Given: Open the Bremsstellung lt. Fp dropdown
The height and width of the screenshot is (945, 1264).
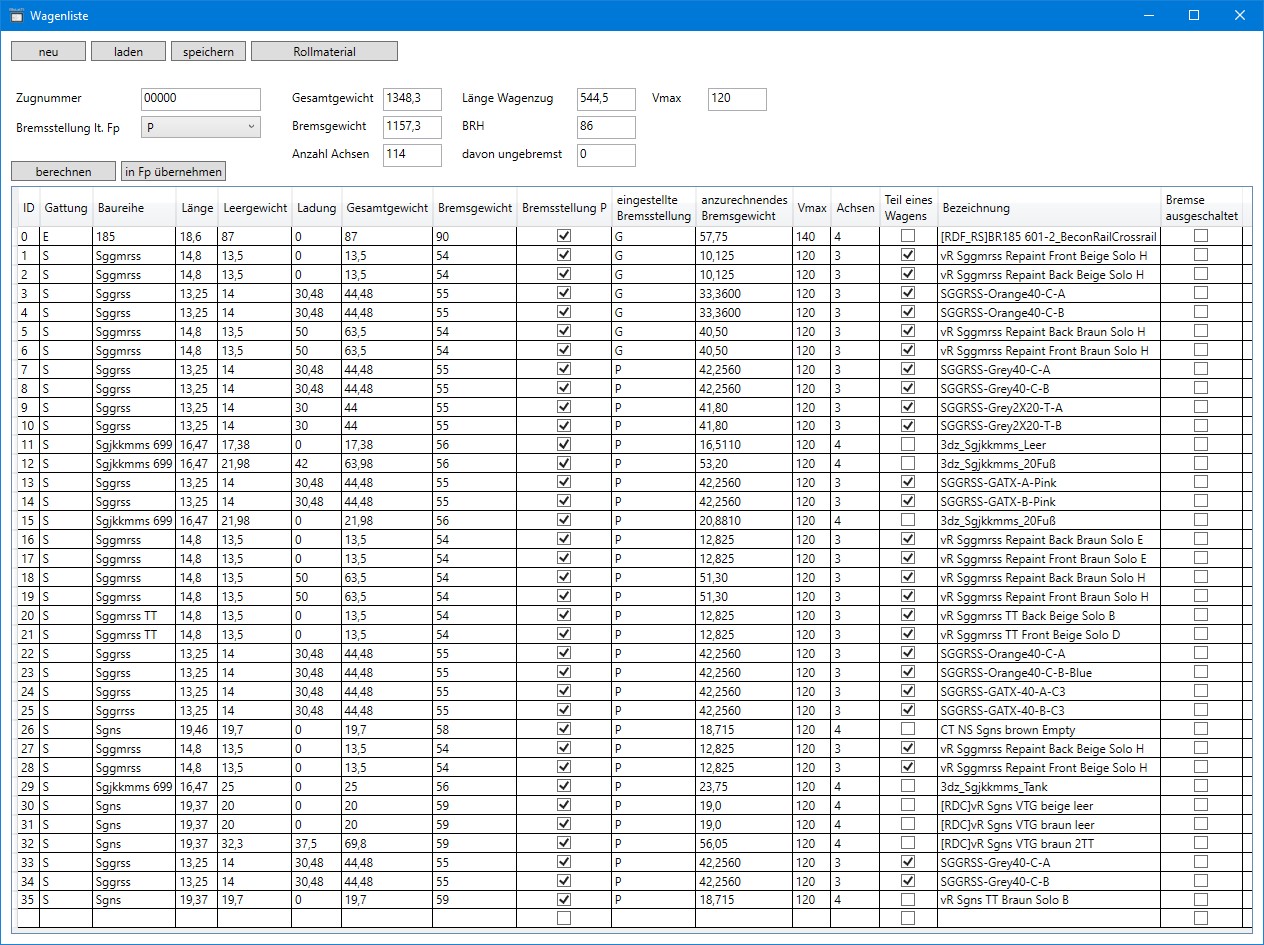Looking at the screenshot, I should (x=200, y=127).
